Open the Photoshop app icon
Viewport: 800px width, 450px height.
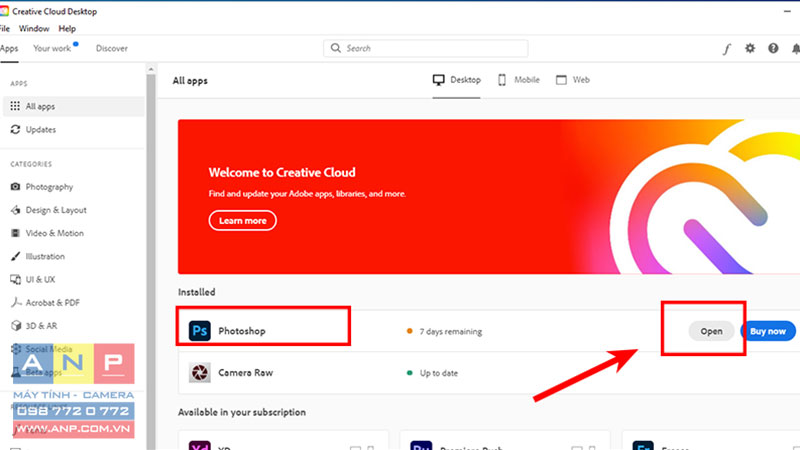199,331
